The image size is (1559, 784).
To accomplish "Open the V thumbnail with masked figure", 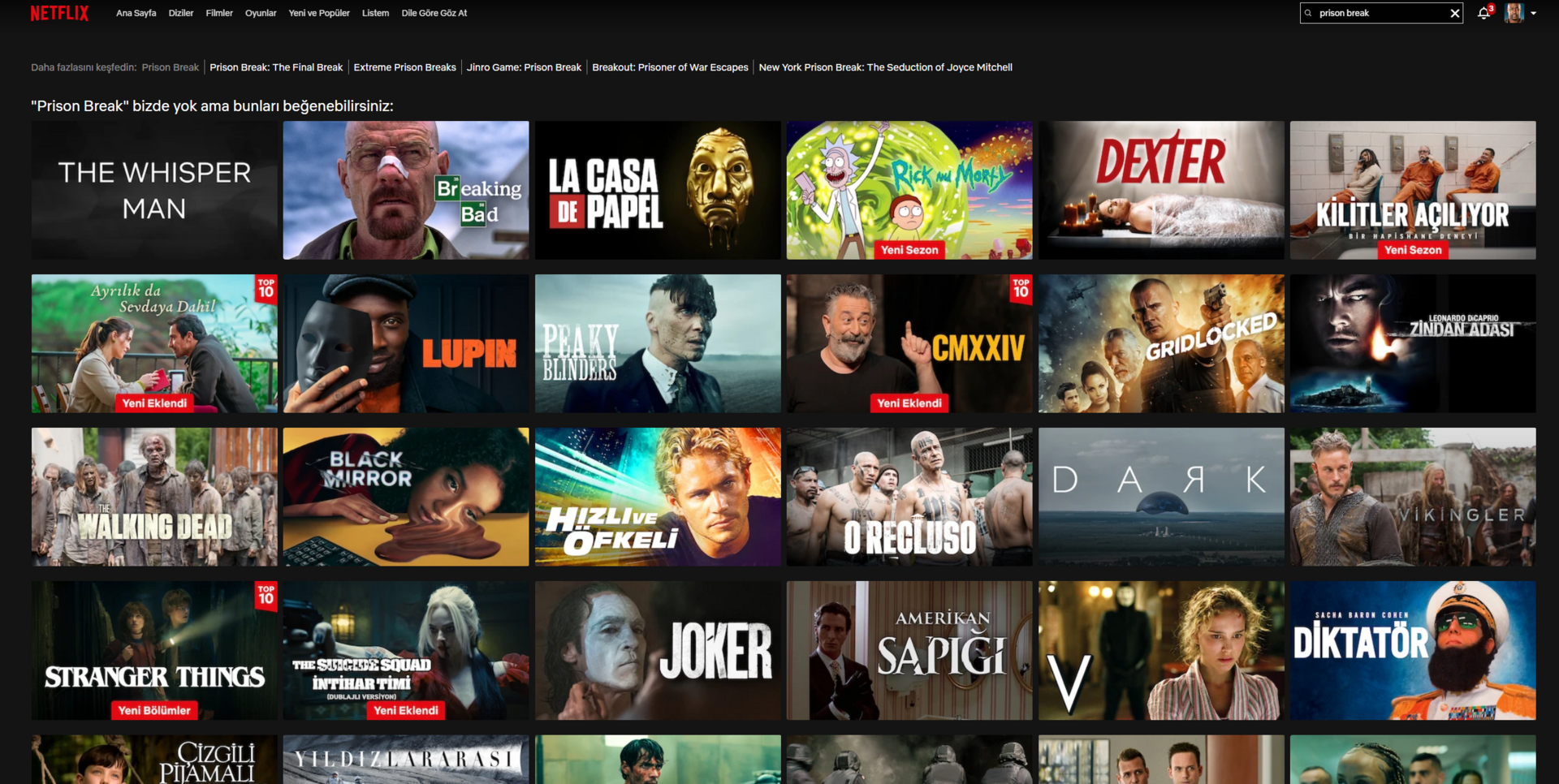I will tap(1161, 650).
